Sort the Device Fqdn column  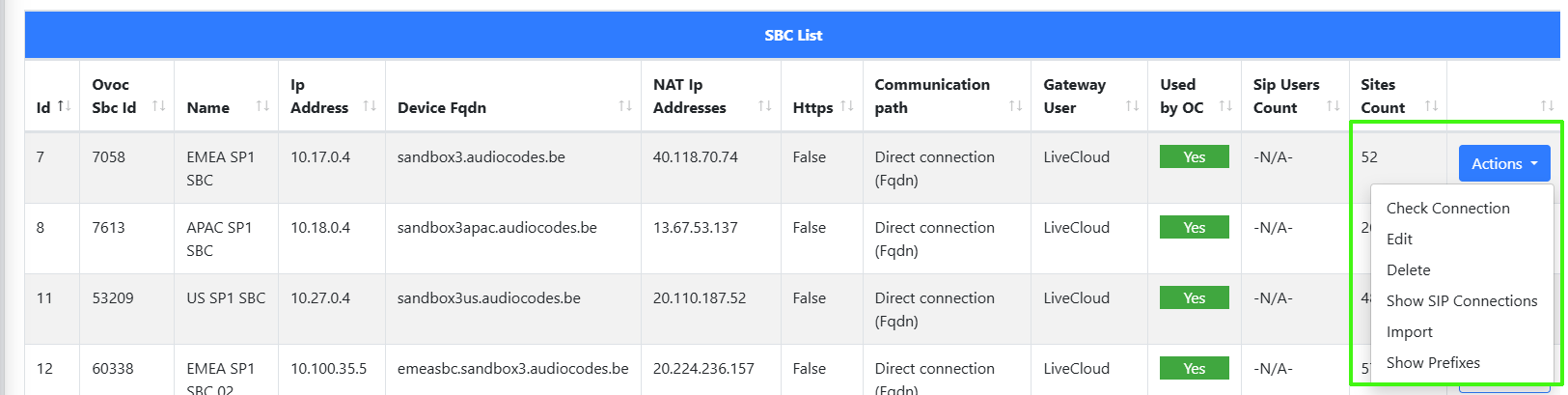coord(625,106)
